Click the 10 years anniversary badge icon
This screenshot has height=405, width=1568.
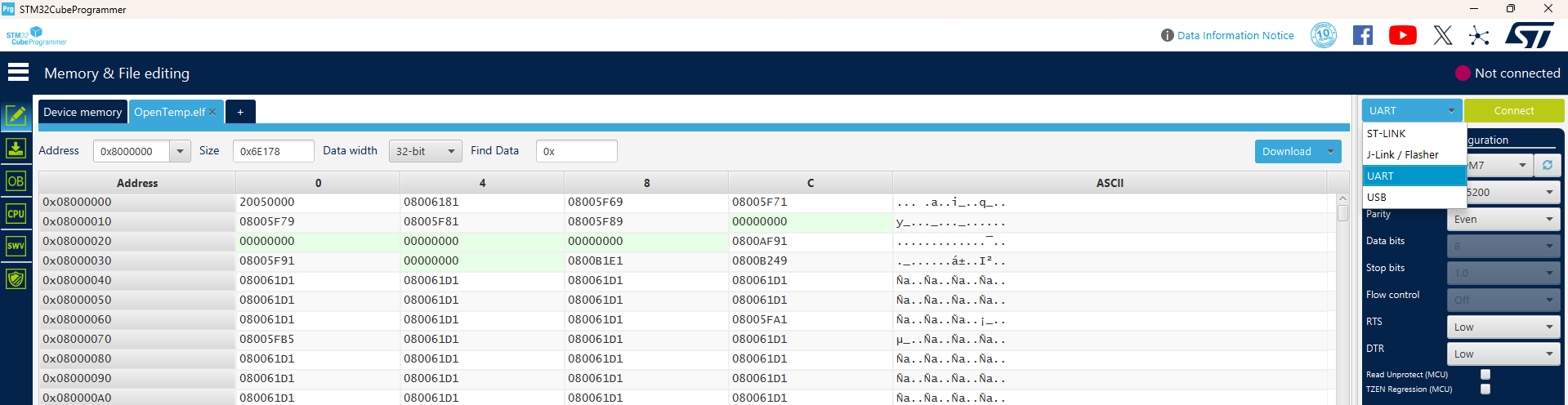click(x=1323, y=35)
